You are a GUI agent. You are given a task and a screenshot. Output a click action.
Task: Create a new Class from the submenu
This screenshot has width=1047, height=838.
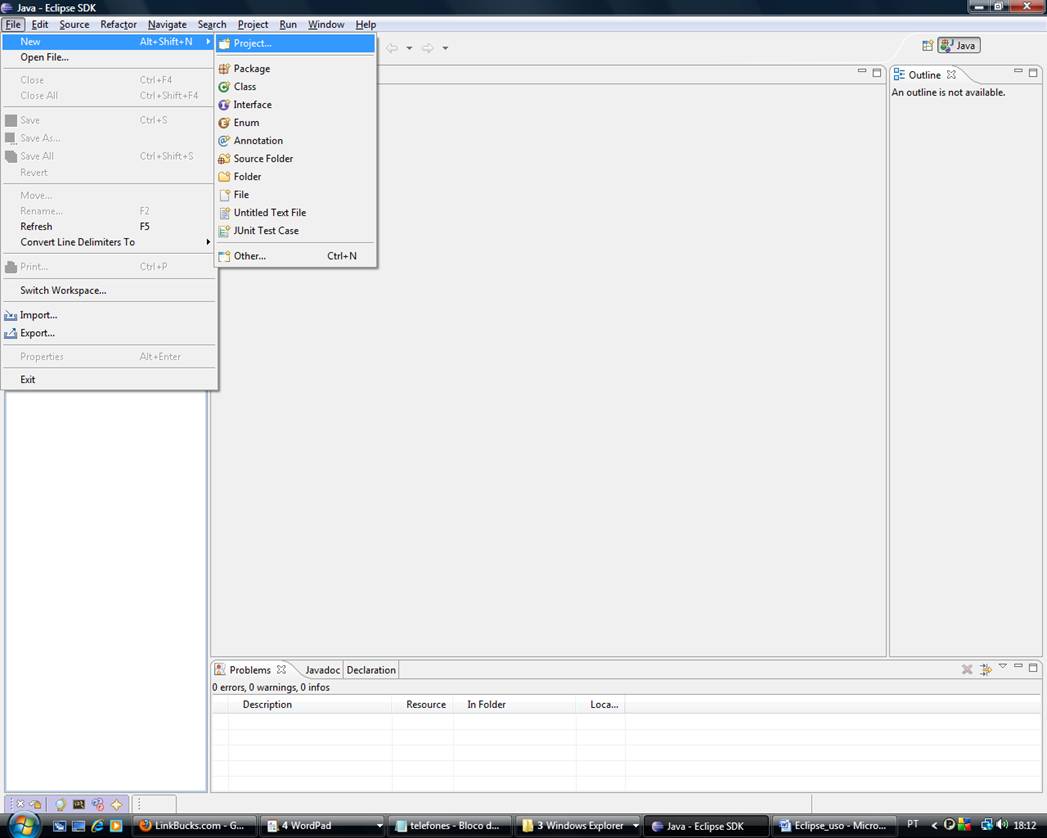294,87
